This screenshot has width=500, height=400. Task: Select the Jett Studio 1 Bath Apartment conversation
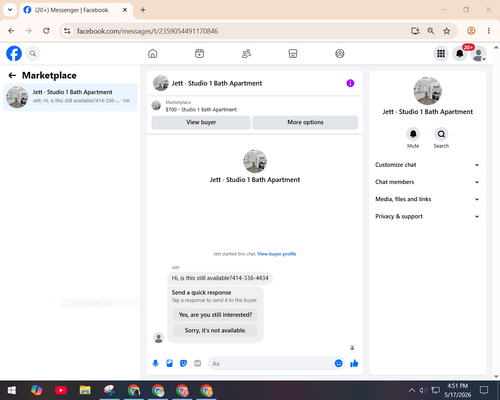pyautogui.click(x=70, y=97)
